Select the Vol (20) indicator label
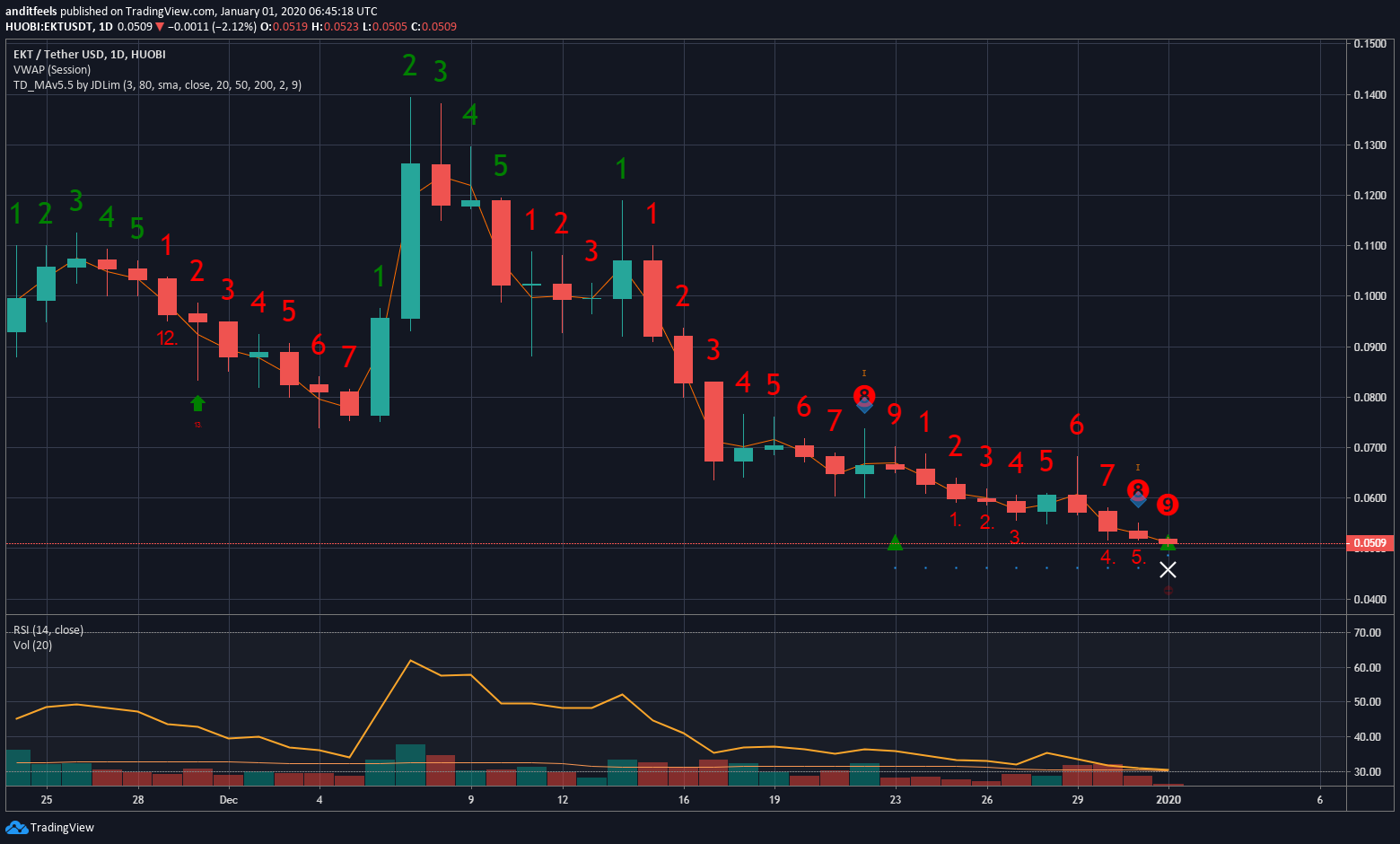Image resolution: width=1400 pixels, height=844 pixels. click(x=32, y=646)
